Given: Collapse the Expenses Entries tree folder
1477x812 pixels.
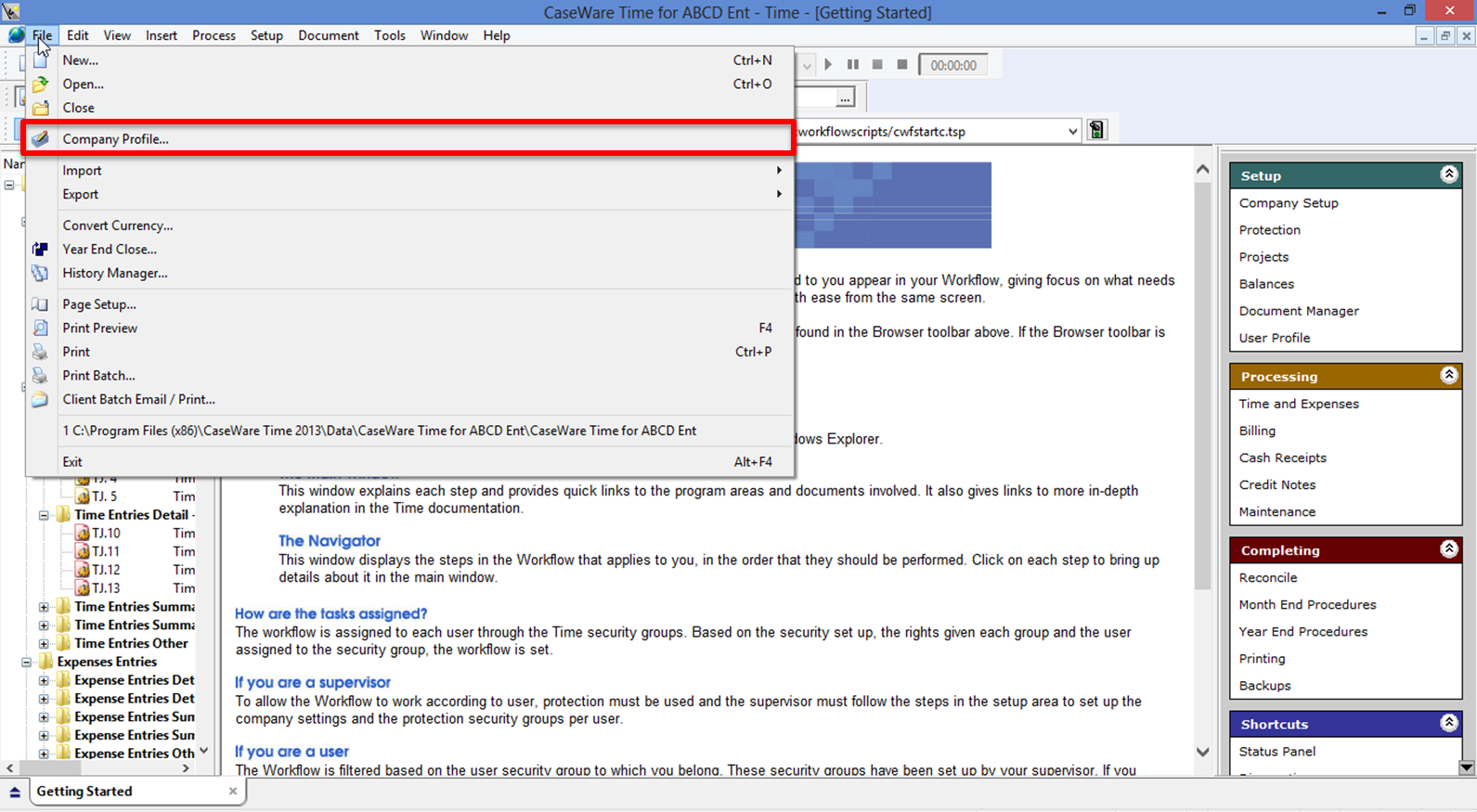Looking at the screenshot, I should pyautogui.click(x=26, y=663).
